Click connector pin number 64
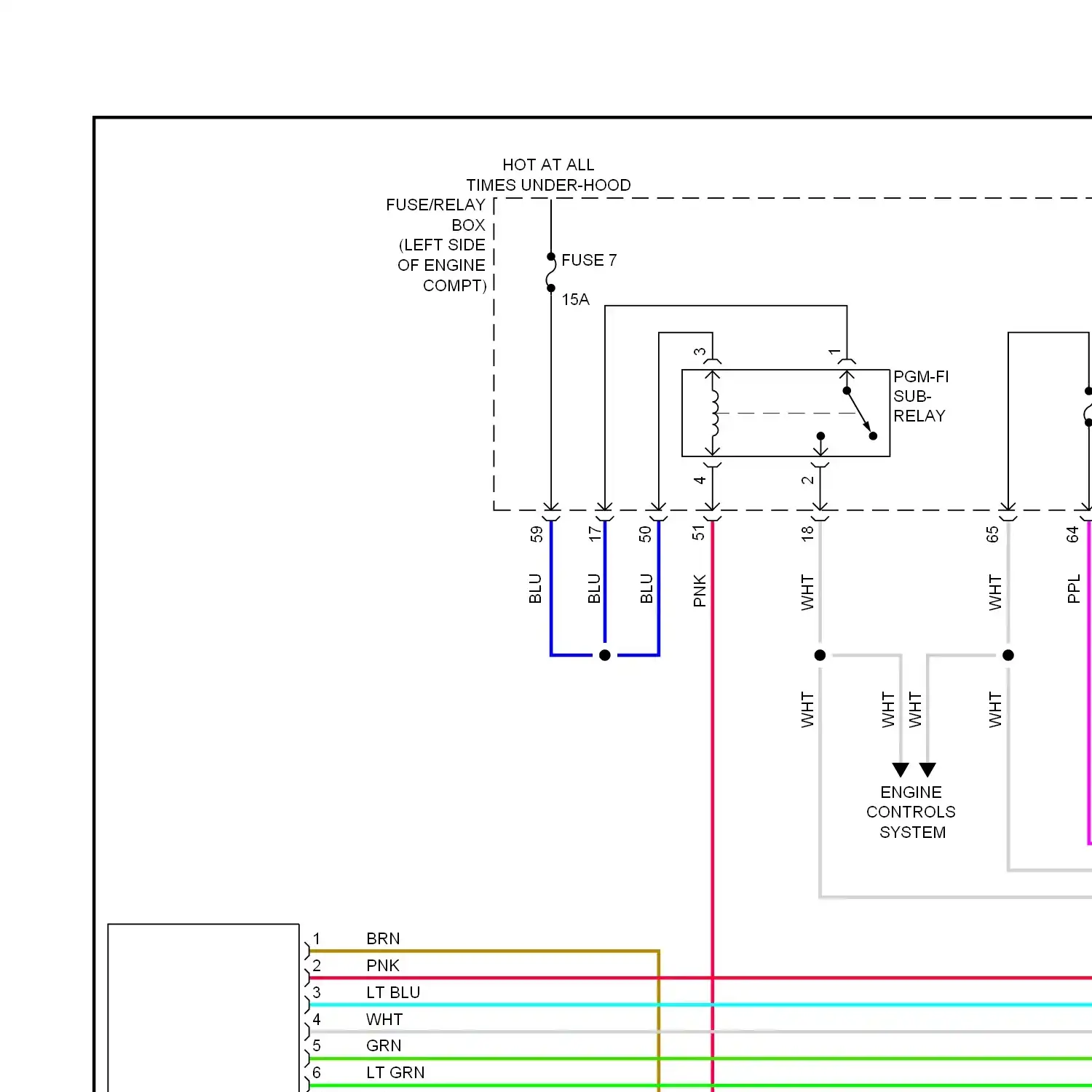Screen dimensions: 1092x1092 pos(1072,534)
